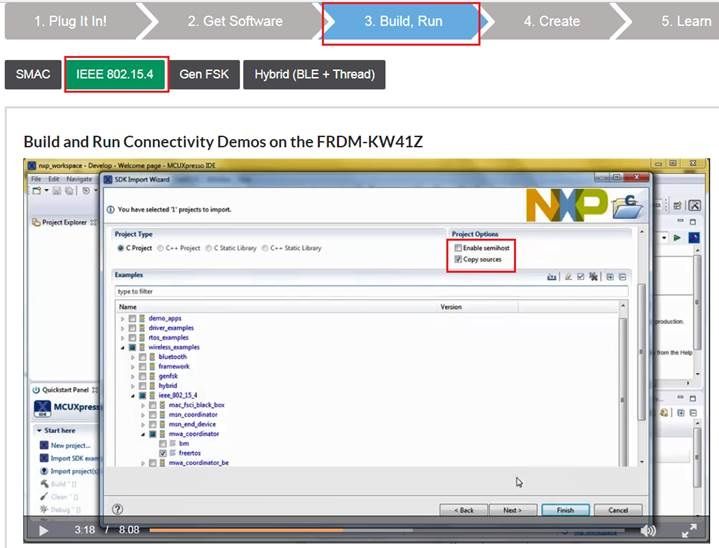The image size is (719, 548).
Task: Mute the video with the speaker icon
Action: pyautogui.click(x=648, y=531)
